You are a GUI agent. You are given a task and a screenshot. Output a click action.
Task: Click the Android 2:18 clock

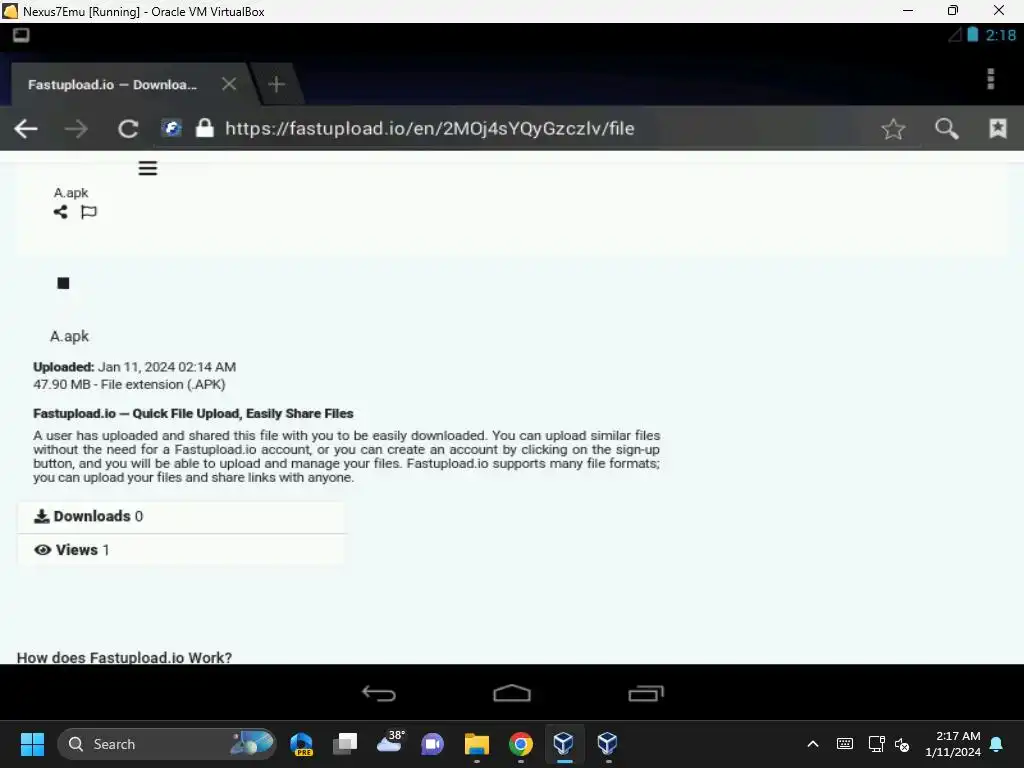click(x=1000, y=35)
